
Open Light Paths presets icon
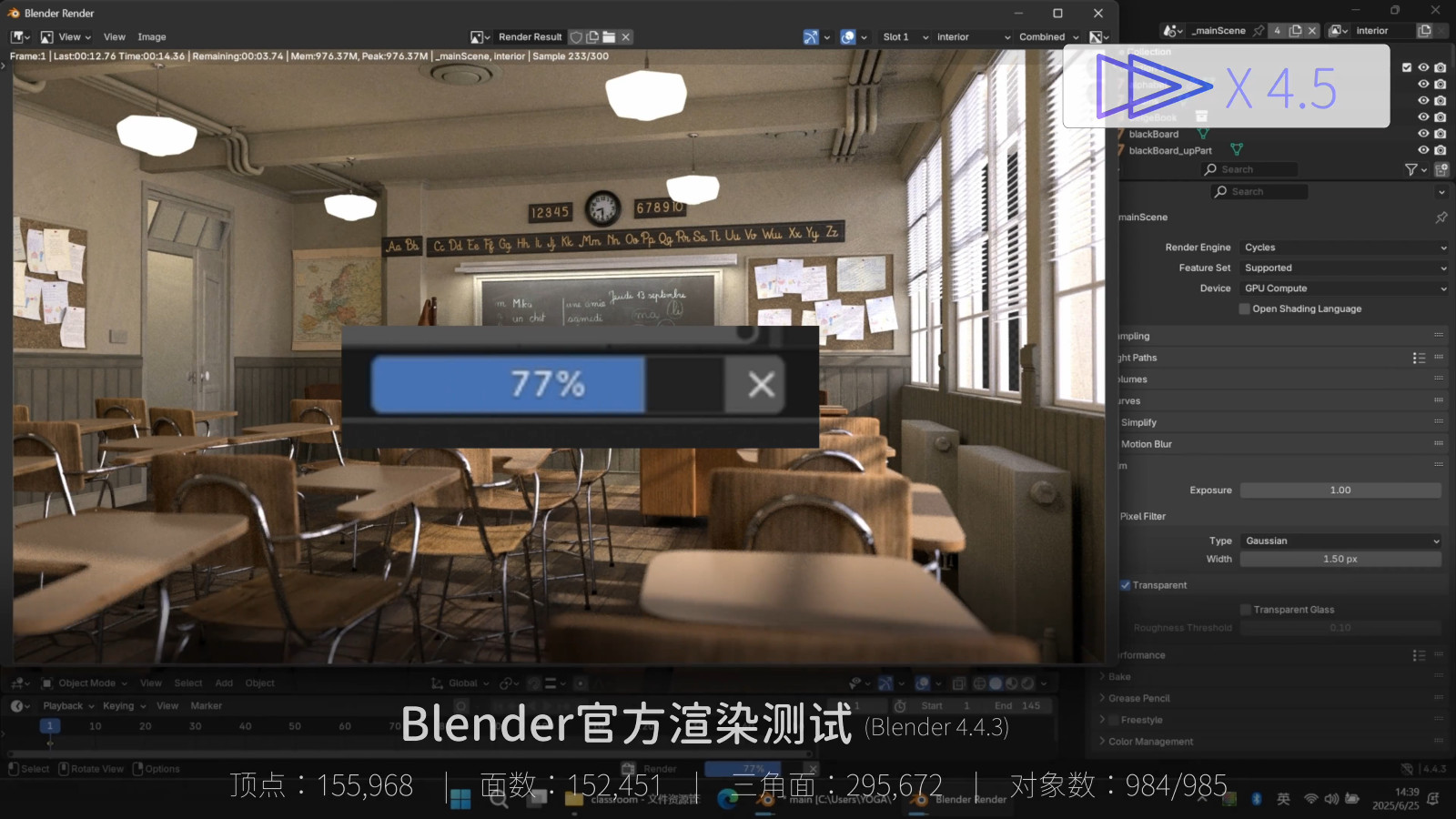pos(1419,359)
